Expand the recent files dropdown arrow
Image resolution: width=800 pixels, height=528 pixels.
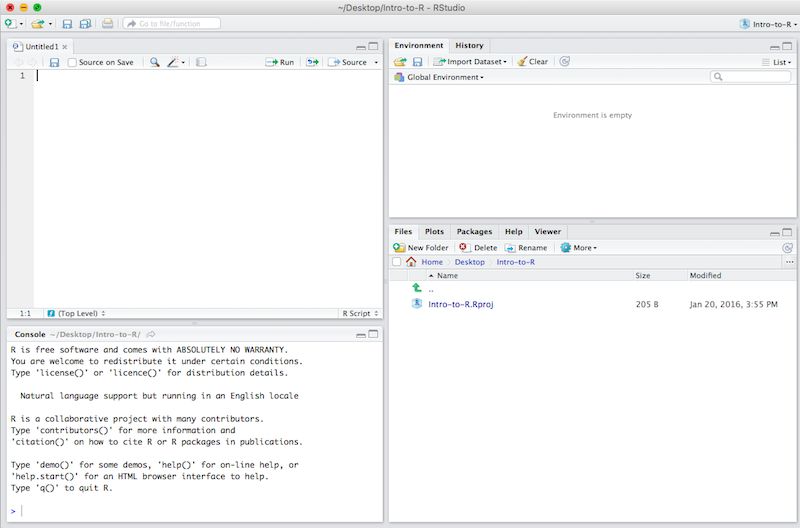[51, 24]
